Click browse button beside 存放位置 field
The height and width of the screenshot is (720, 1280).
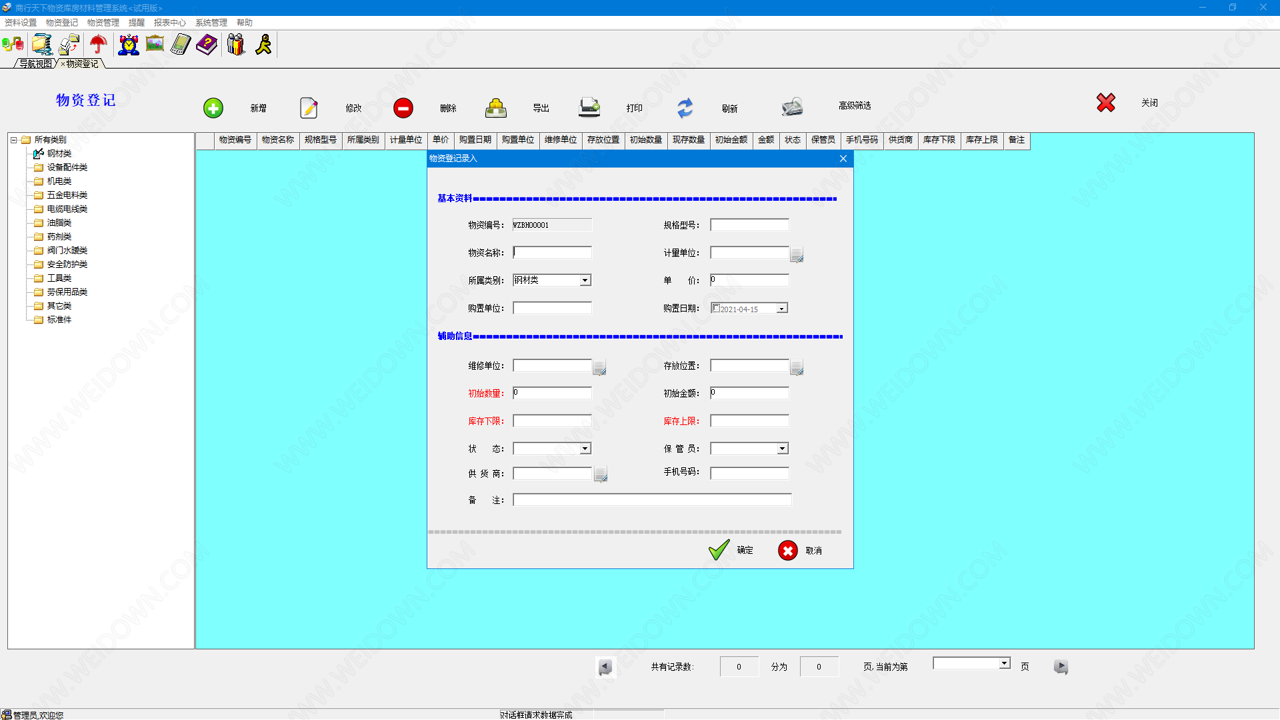(x=797, y=368)
